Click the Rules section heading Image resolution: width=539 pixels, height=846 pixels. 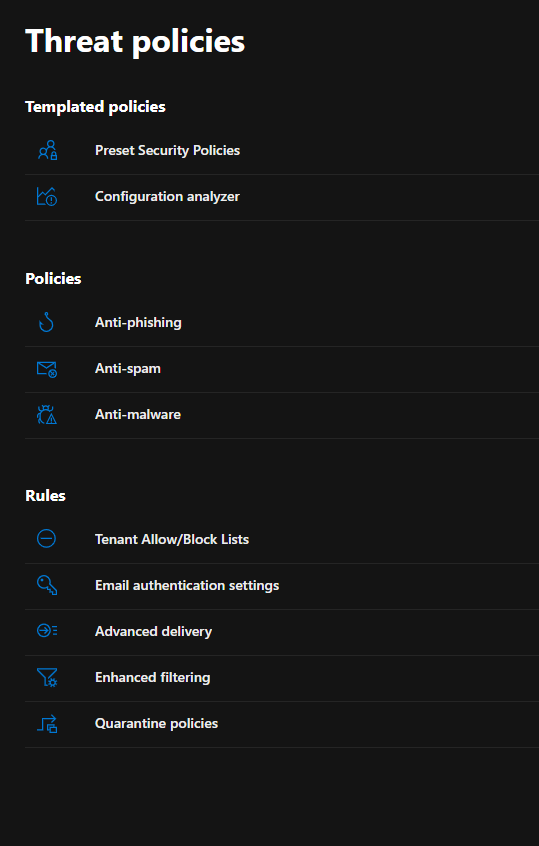(x=45, y=495)
